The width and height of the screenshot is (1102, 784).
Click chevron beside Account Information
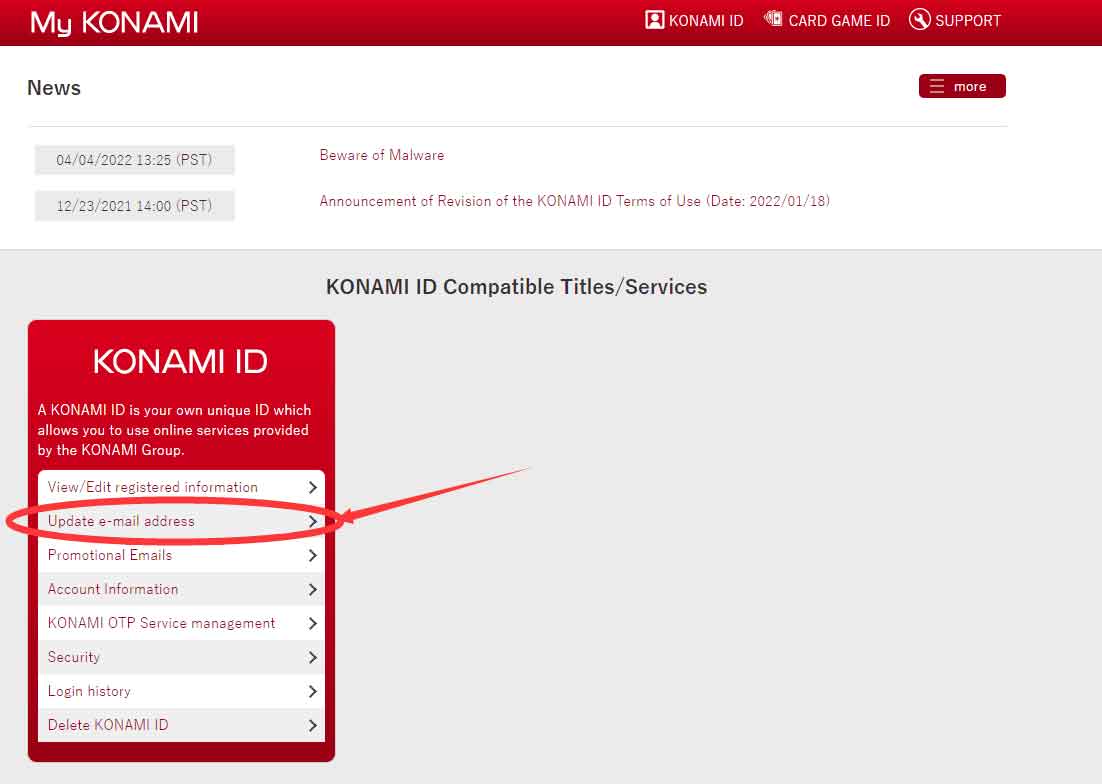pyautogui.click(x=313, y=589)
